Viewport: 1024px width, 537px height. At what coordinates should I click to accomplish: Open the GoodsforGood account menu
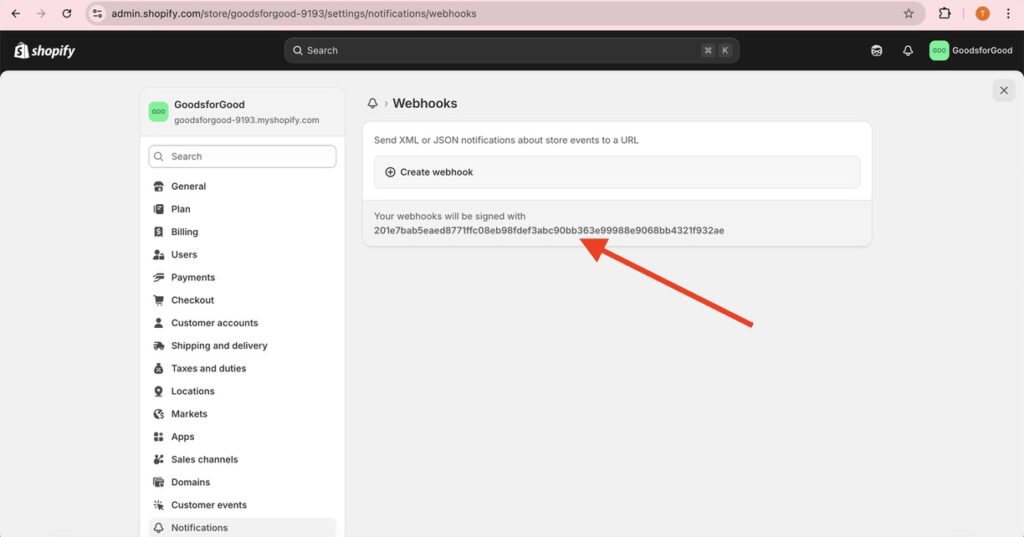pos(971,51)
